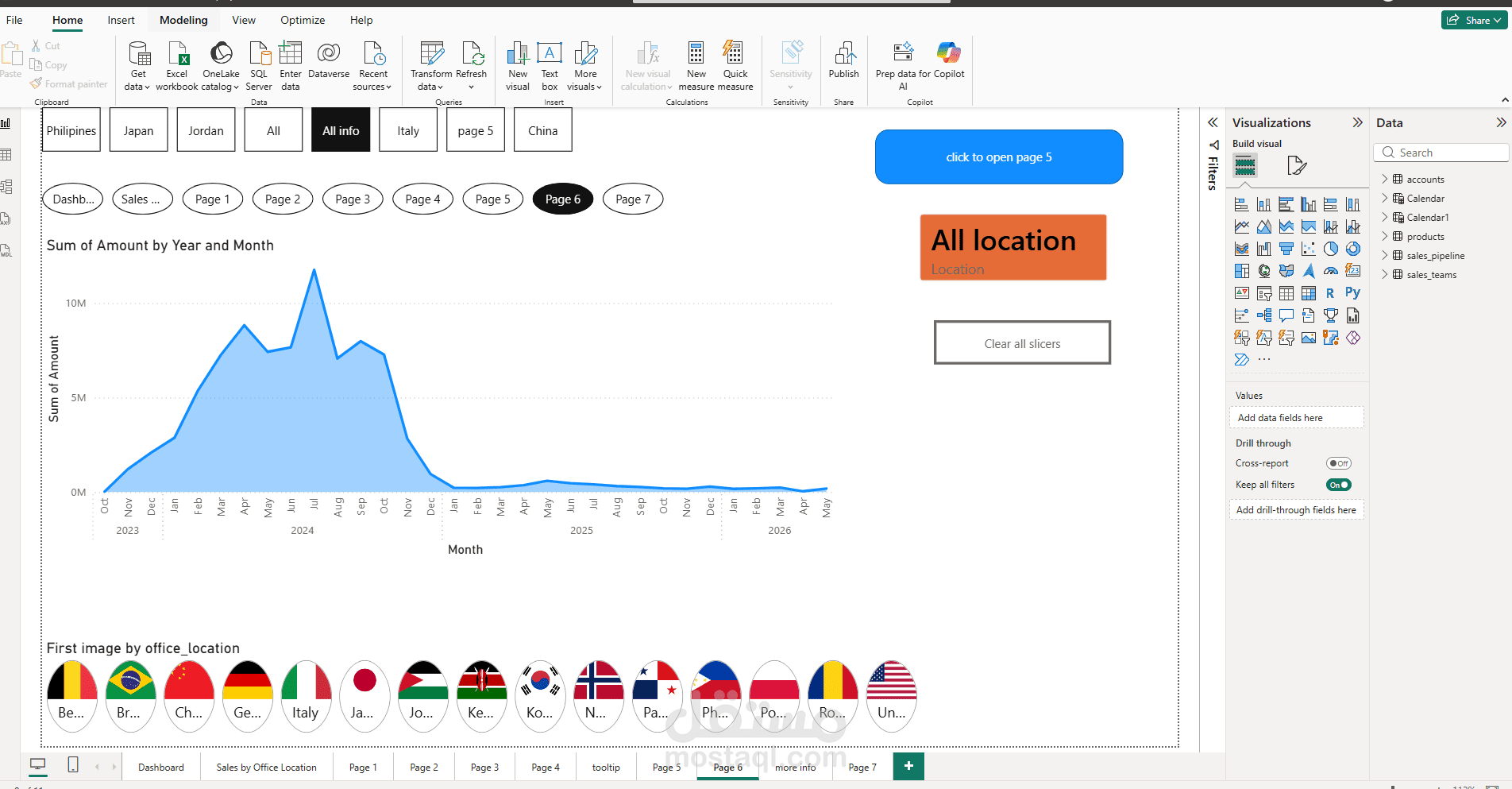Click the Enter data icon
1512x789 pixels.
click(x=291, y=66)
